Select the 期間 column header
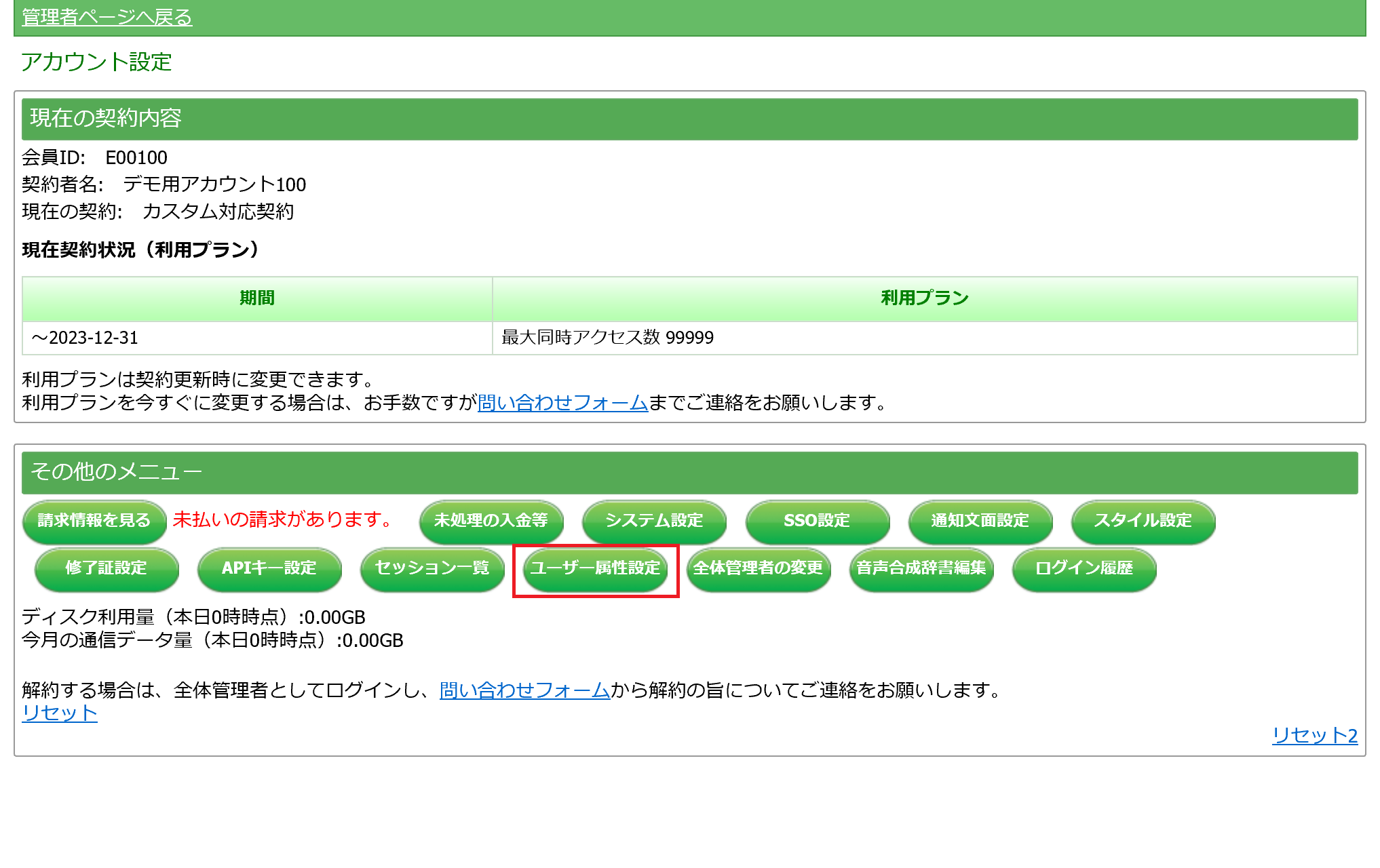 257,298
